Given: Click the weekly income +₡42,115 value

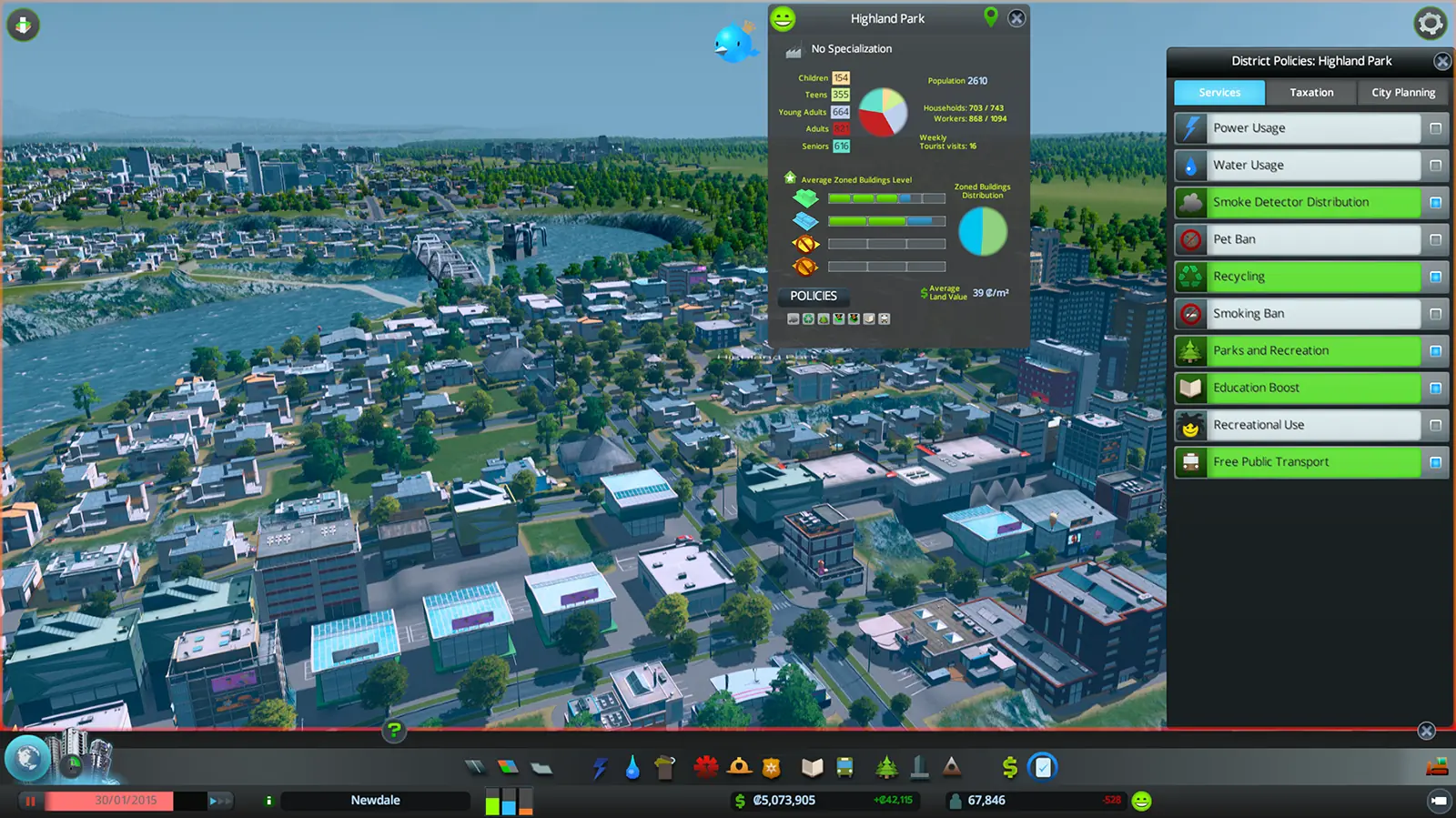Looking at the screenshot, I should click(x=893, y=801).
